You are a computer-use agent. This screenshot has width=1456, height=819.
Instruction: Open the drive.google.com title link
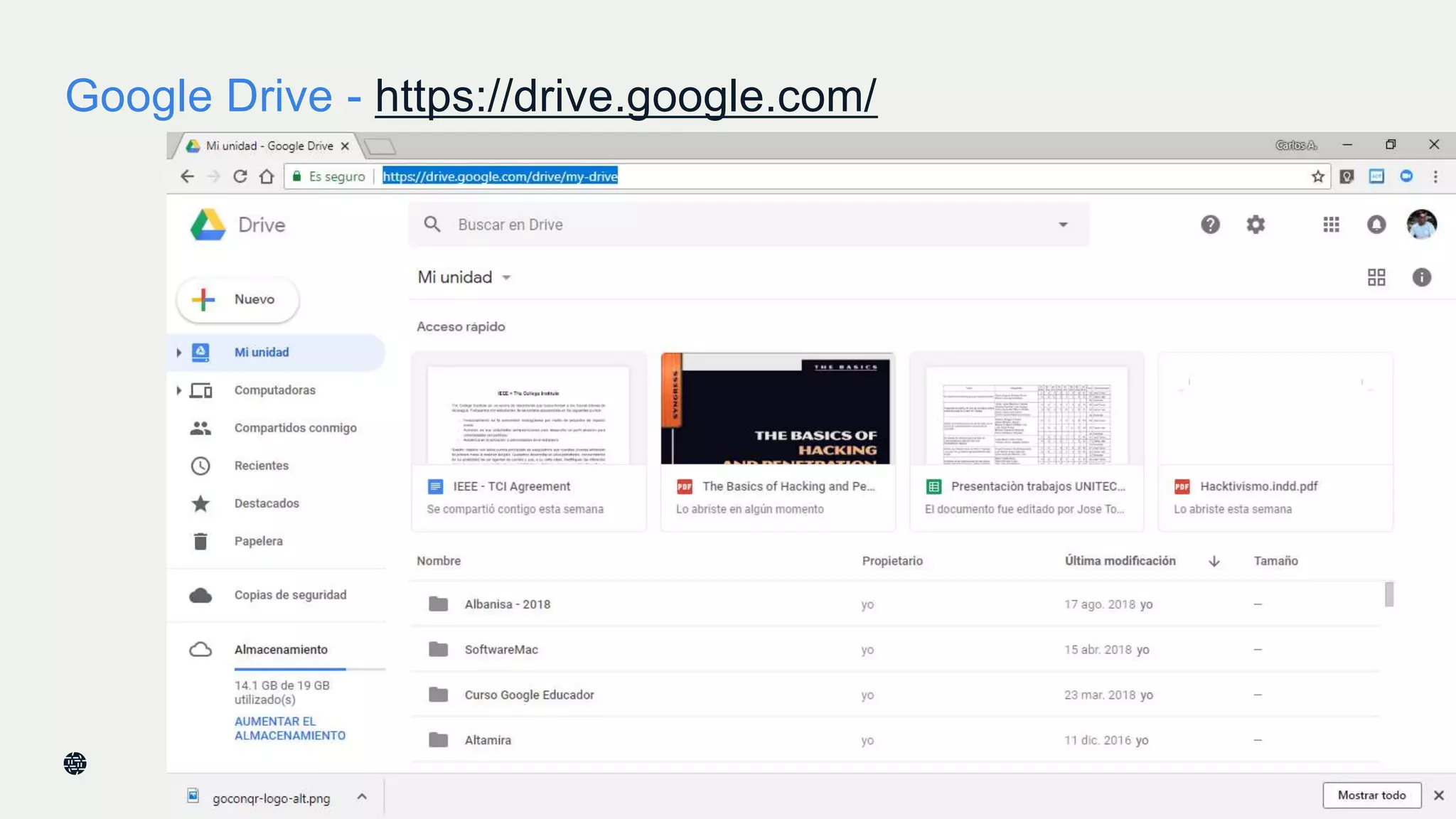pyautogui.click(x=626, y=96)
